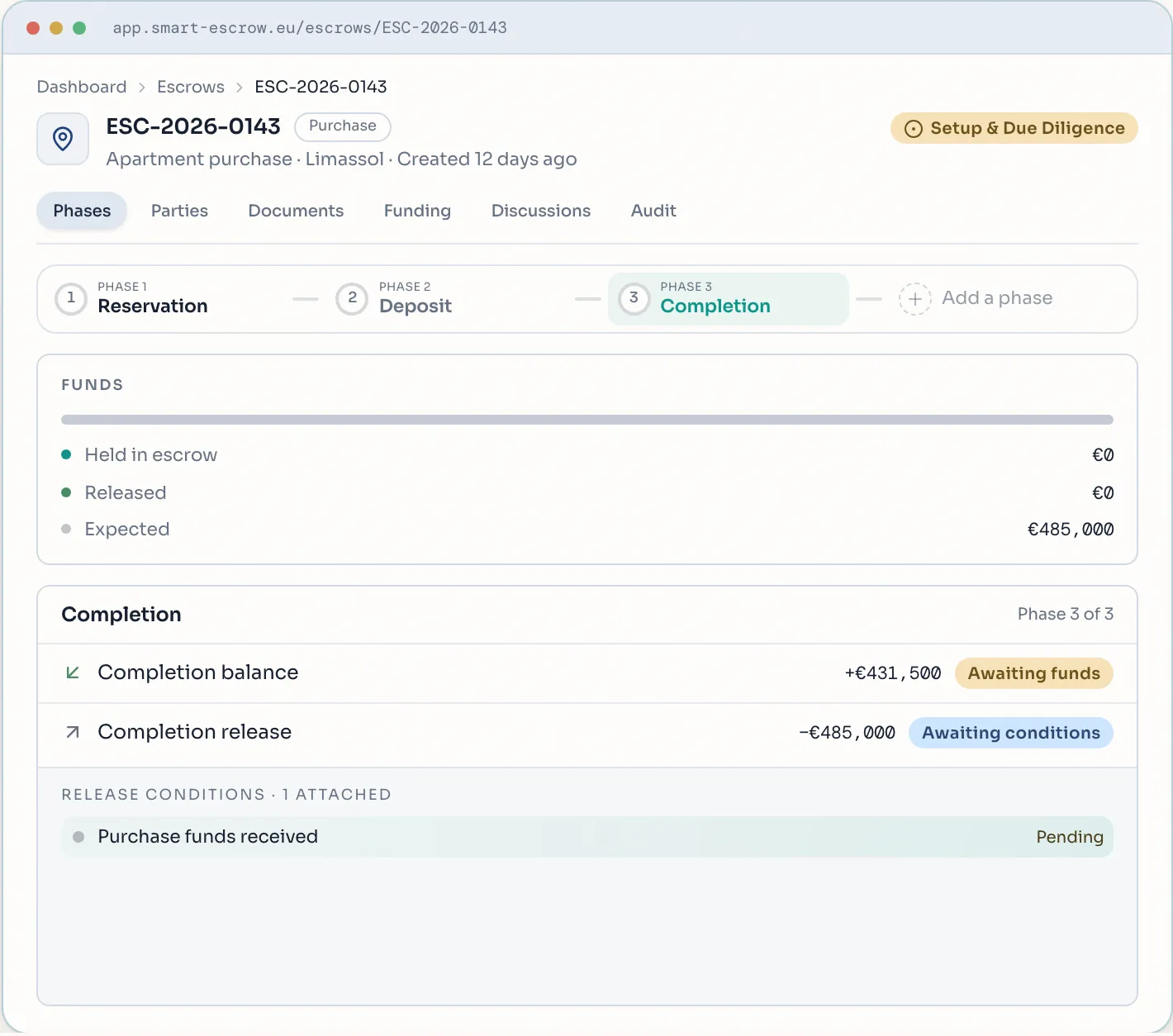Click the incoming arrow icon beside Completion balance
Screen dimensions: 1173x1036
(73, 672)
